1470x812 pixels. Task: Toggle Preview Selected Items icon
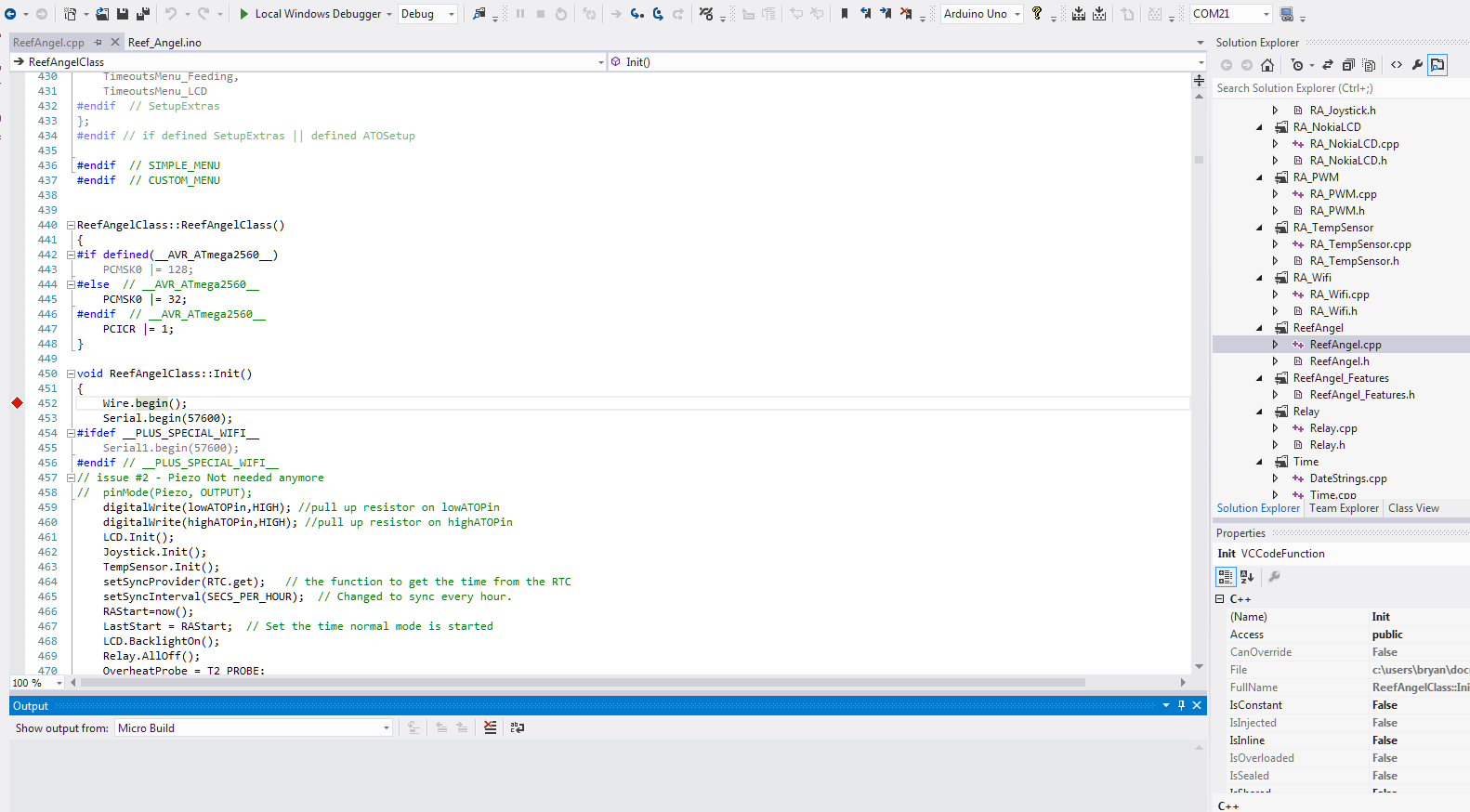click(1437, 65)
